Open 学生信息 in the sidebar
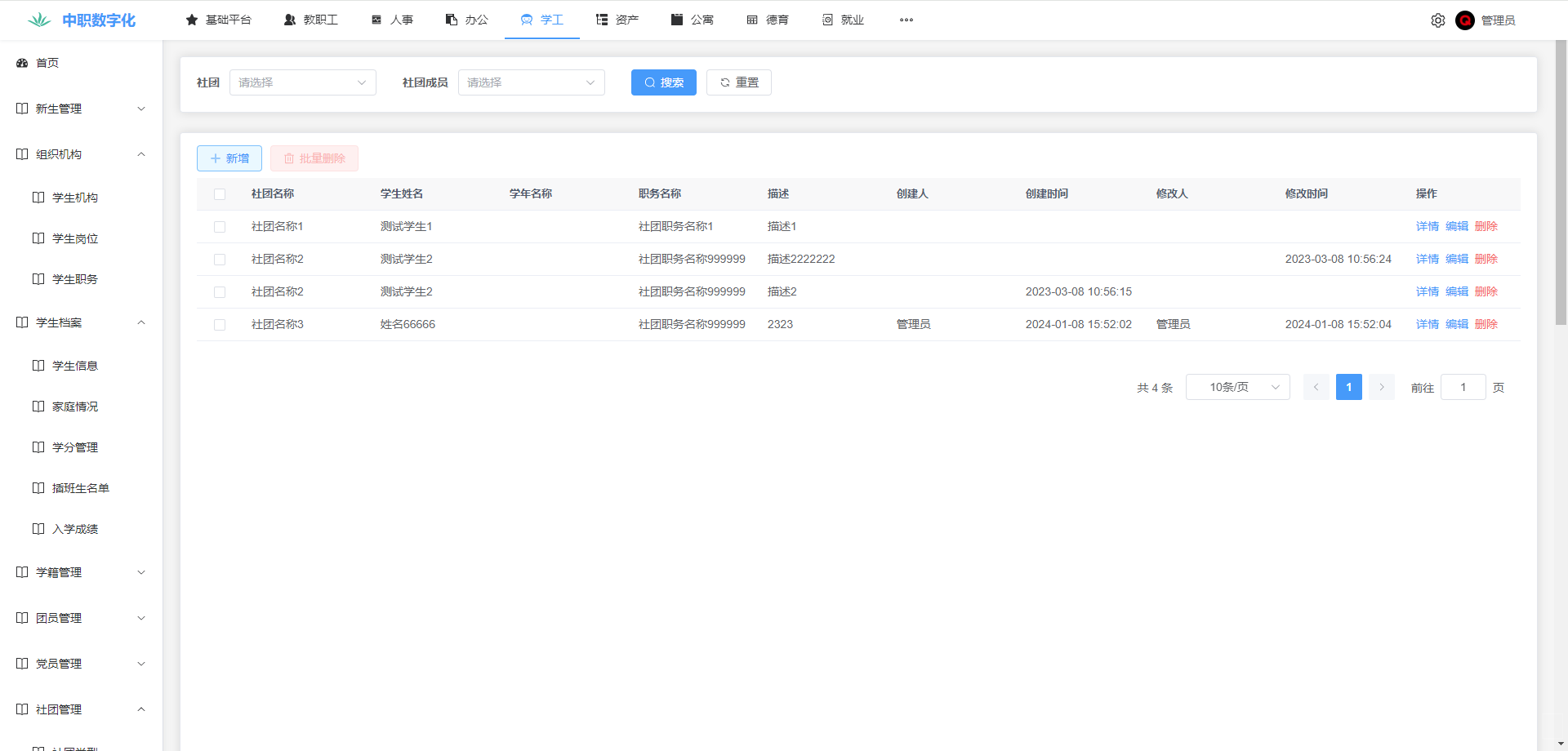The height and width of the screenshot is (751, 1568). [74, 366]
